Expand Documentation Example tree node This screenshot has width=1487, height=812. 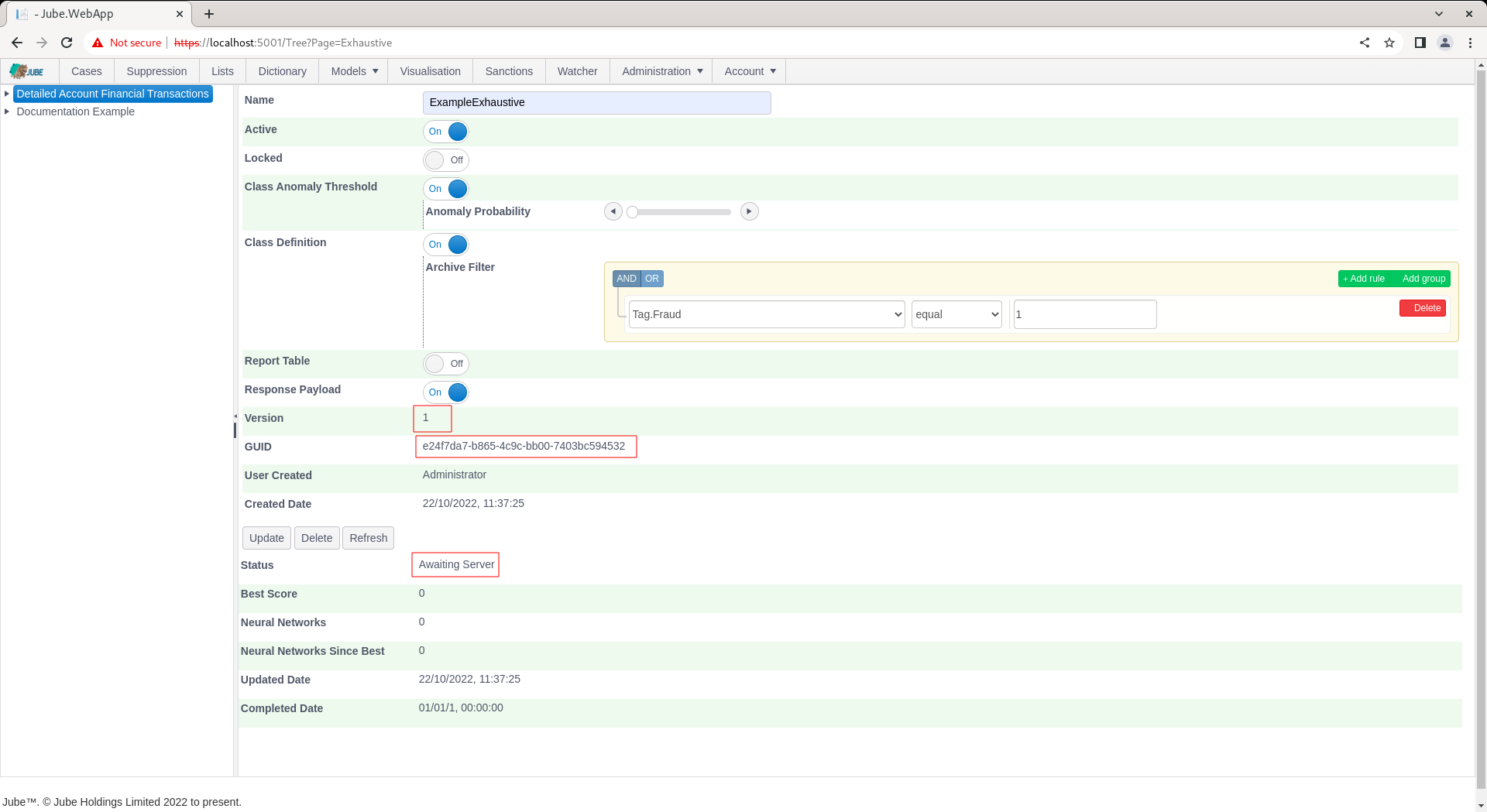tap(7, 111)
